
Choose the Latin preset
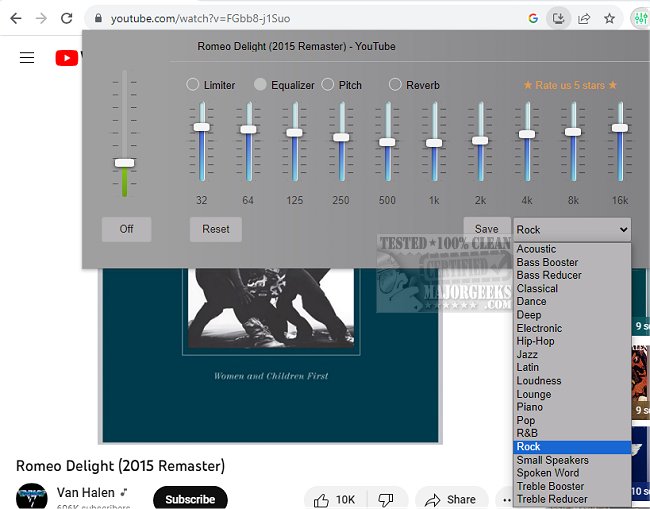click(572, 368)
